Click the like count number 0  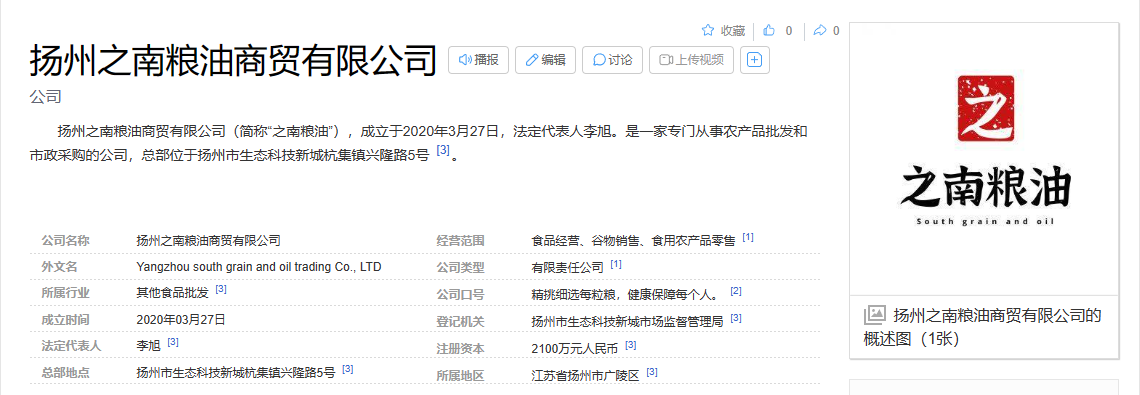tap(789, 31)
